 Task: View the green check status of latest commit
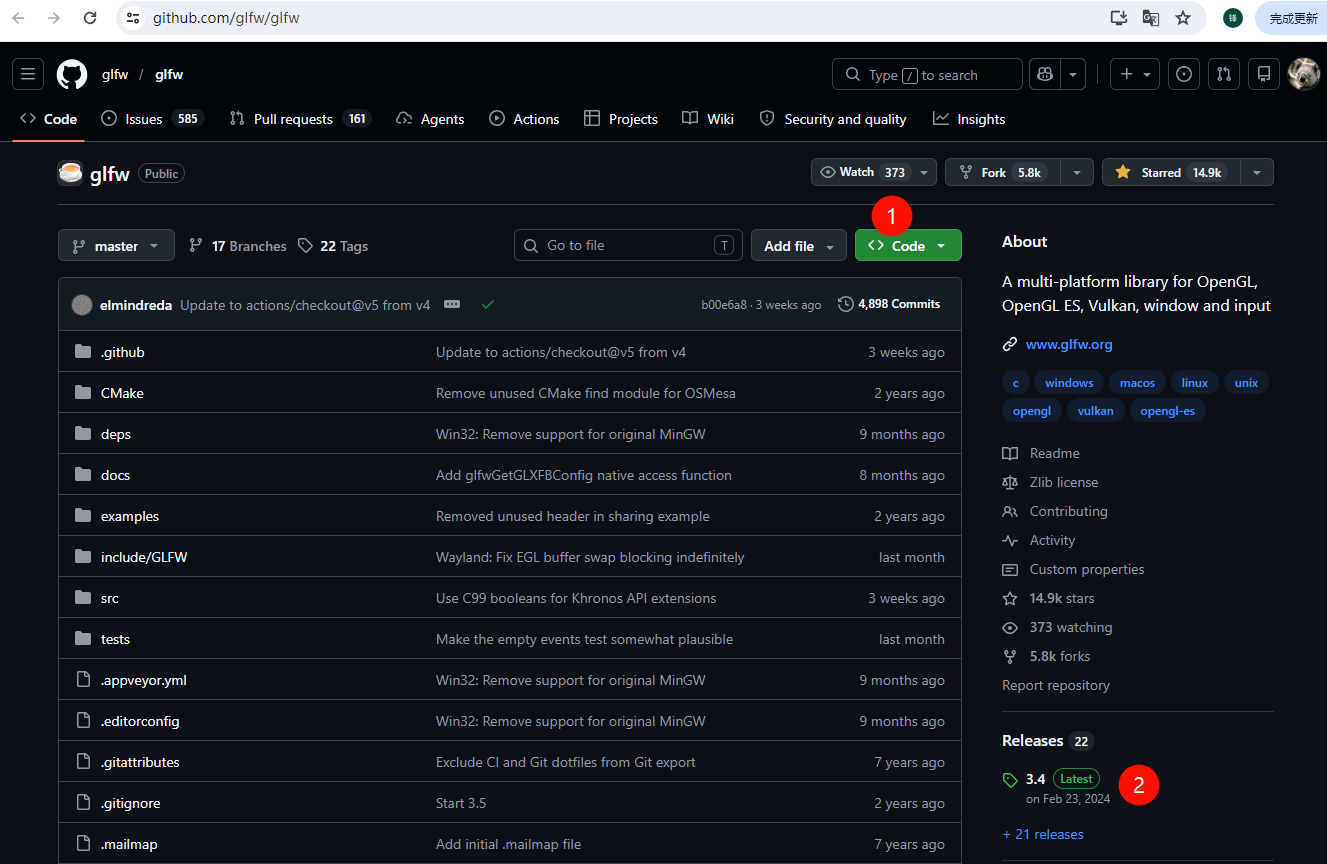point(488,304)
